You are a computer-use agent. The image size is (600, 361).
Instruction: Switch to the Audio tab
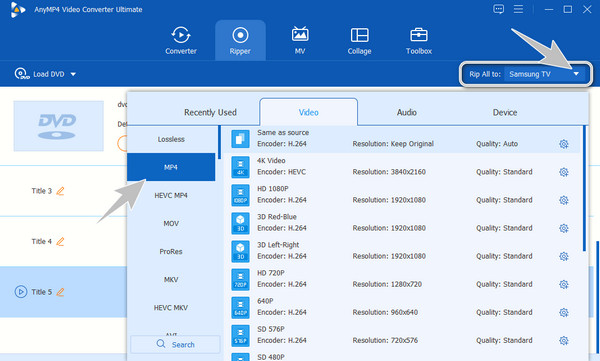coord(406,112)
